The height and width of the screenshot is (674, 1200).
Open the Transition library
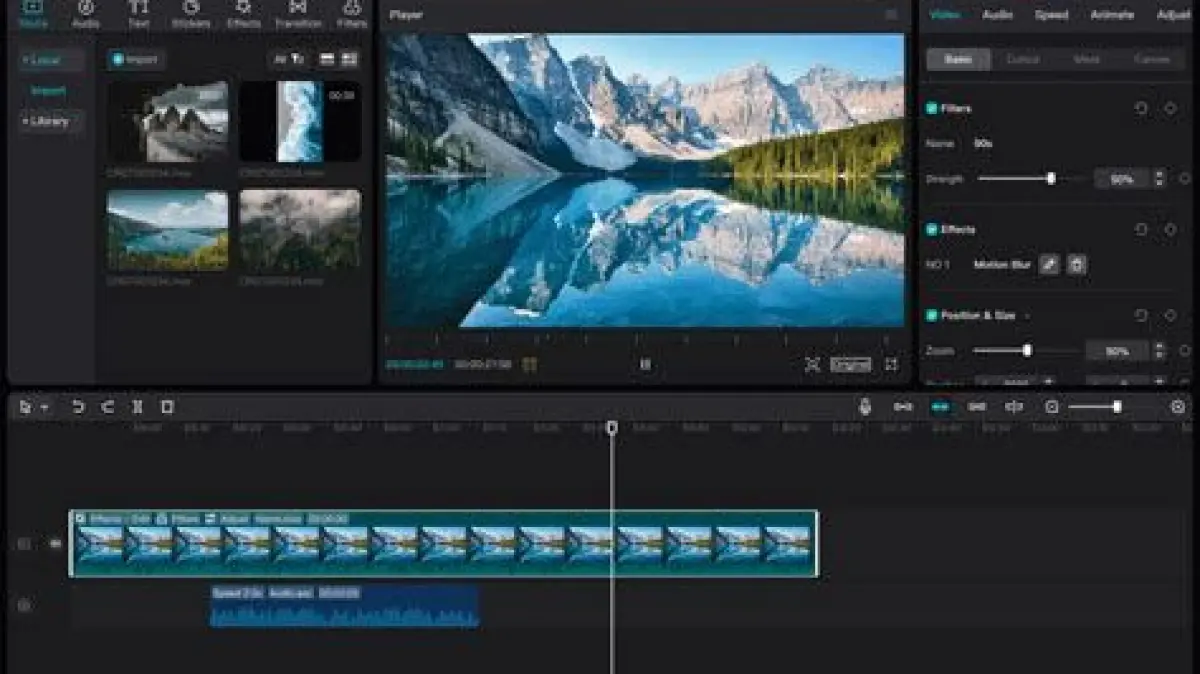tap(298, 12)
